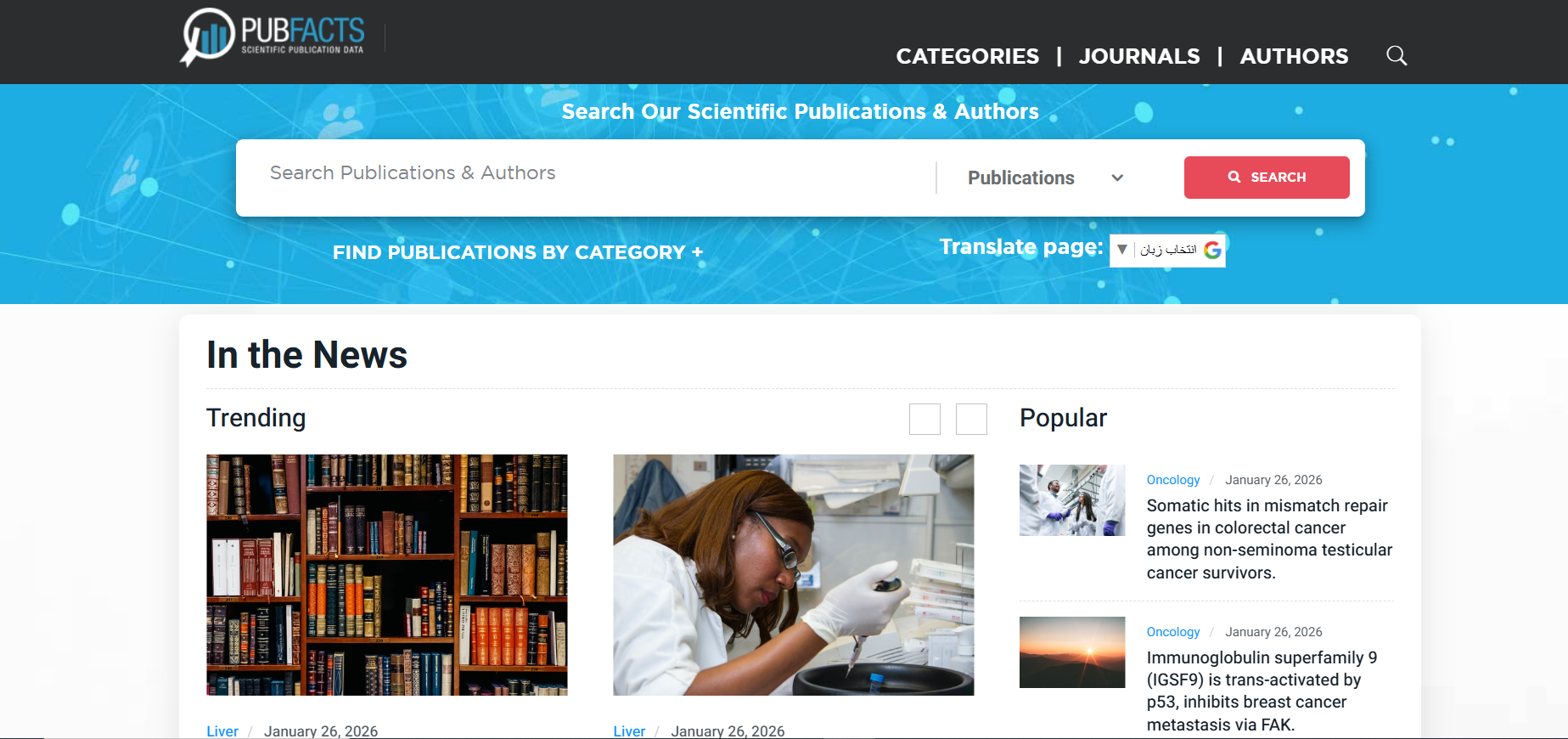The height and width of the screenshot is (739, 1568).
Task: Open search via header magnifier icon
Action: pos(1397,56)
